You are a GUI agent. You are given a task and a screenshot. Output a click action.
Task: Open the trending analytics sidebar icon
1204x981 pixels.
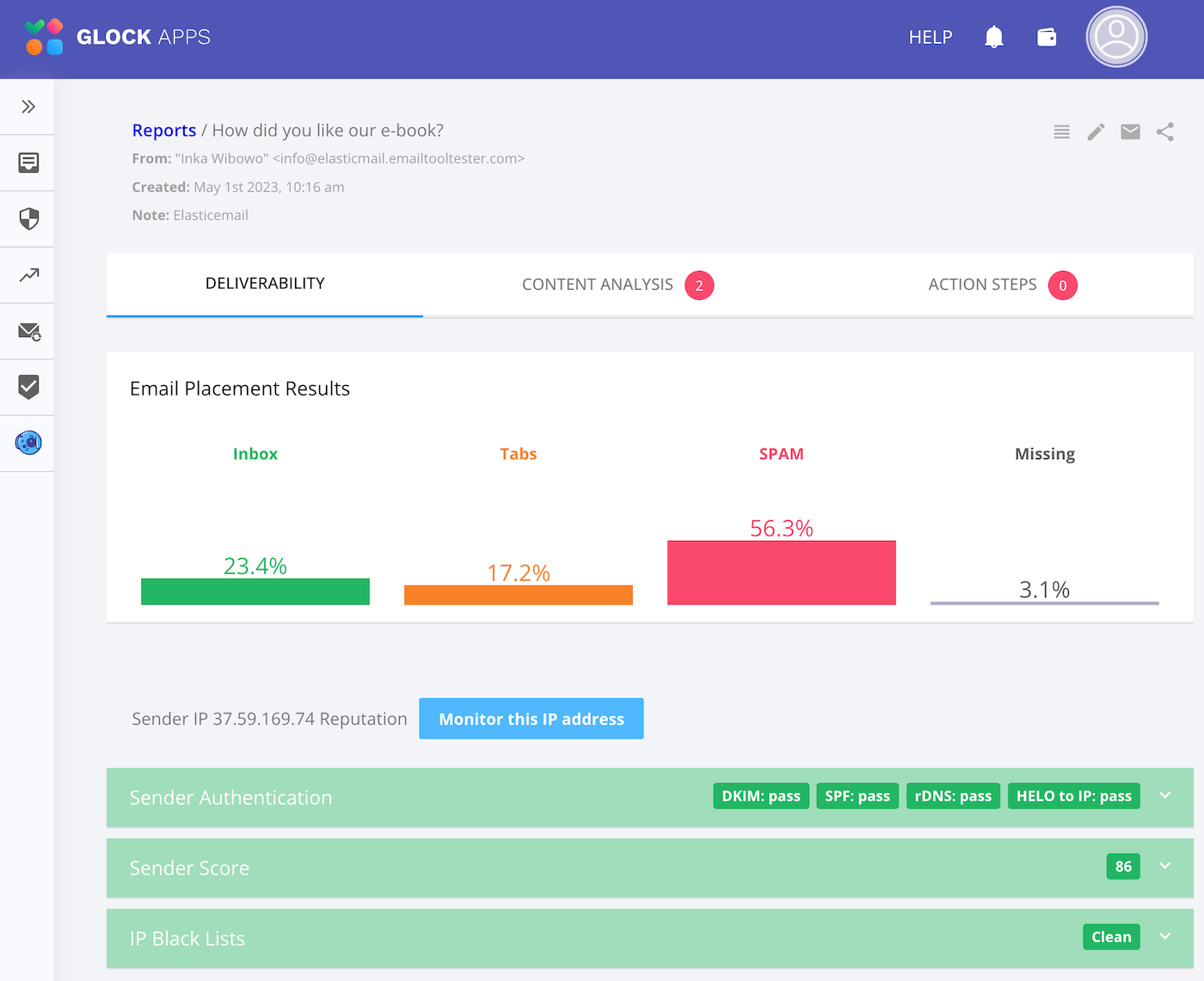coord(28,275)
